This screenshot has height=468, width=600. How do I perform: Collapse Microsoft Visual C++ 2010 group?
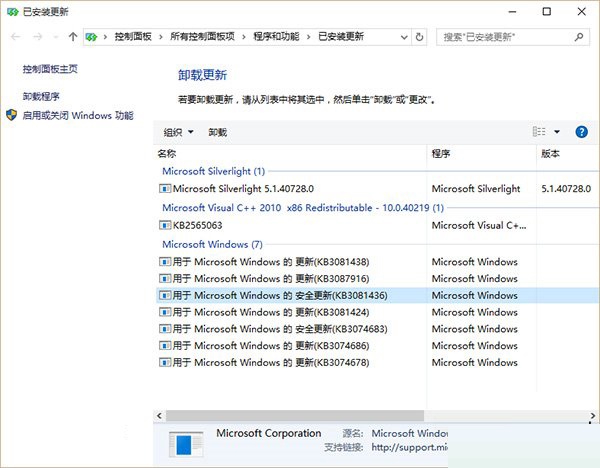tap(303, 208)
